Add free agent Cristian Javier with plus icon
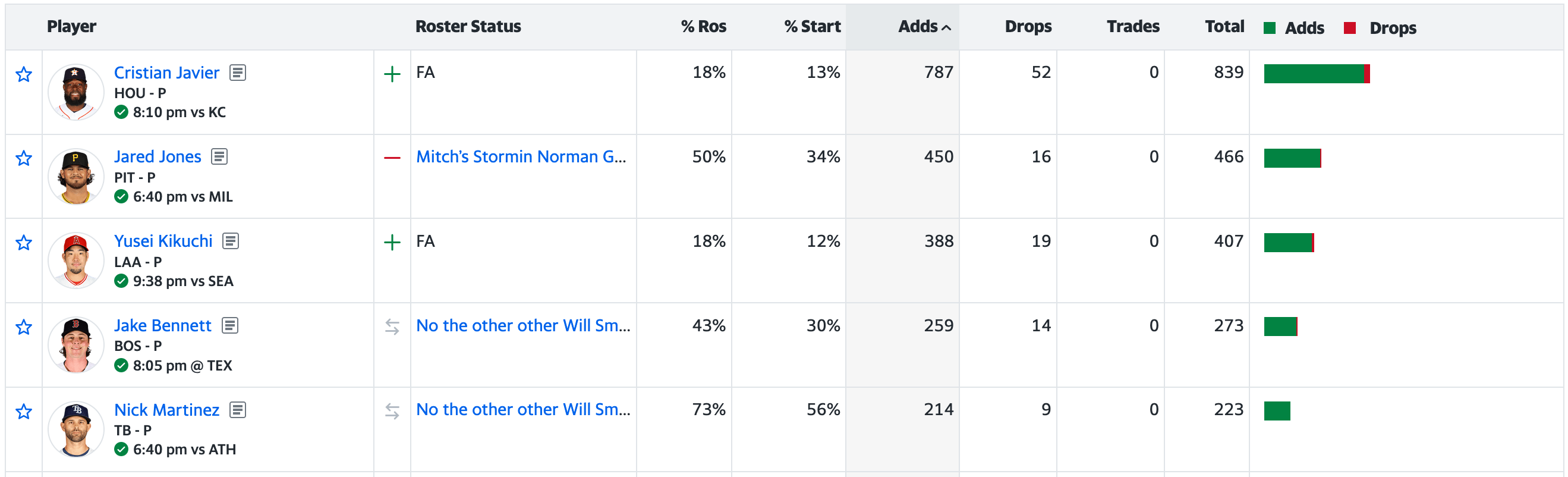The image size is (1568, 477). [x=392, y=74]
